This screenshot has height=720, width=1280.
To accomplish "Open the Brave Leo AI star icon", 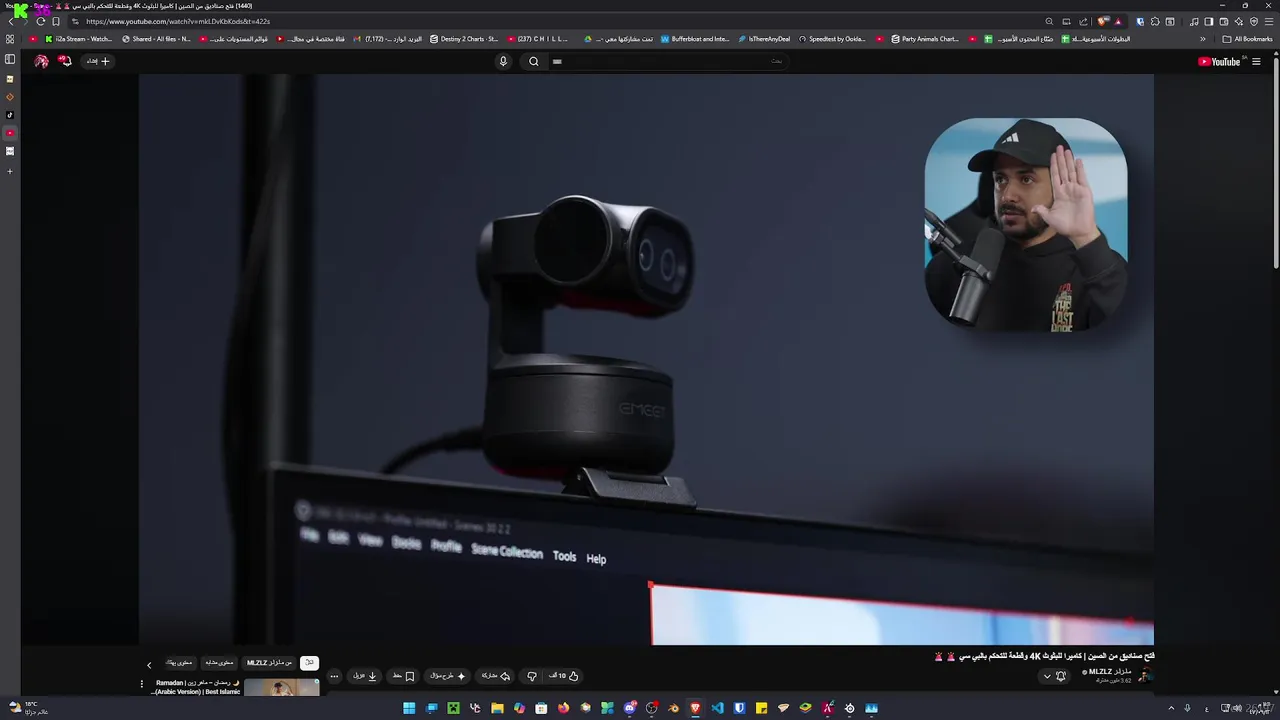I will [x=1239, y=21].
